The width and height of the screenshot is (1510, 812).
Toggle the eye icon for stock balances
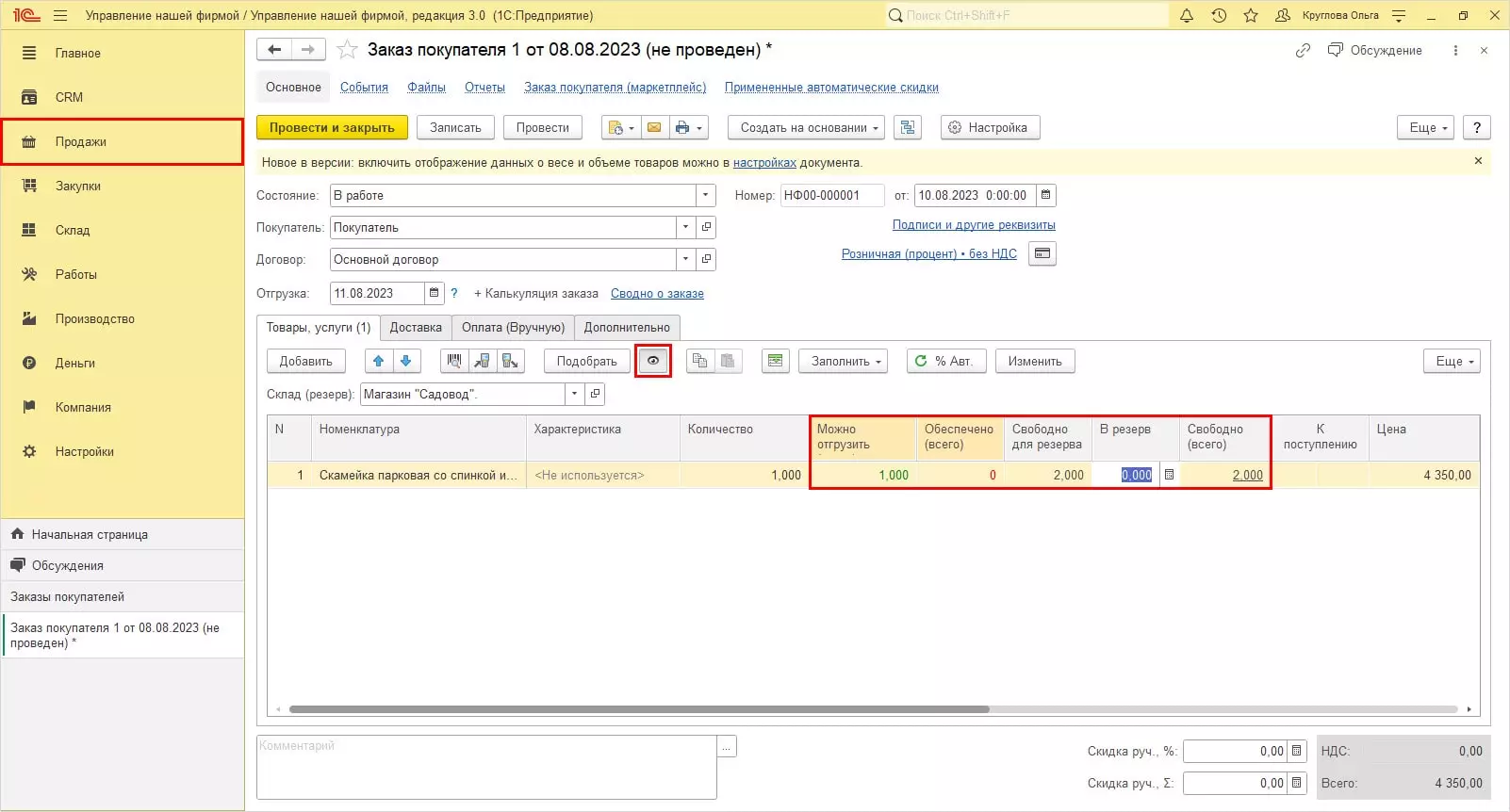click(x=652, y=361)
